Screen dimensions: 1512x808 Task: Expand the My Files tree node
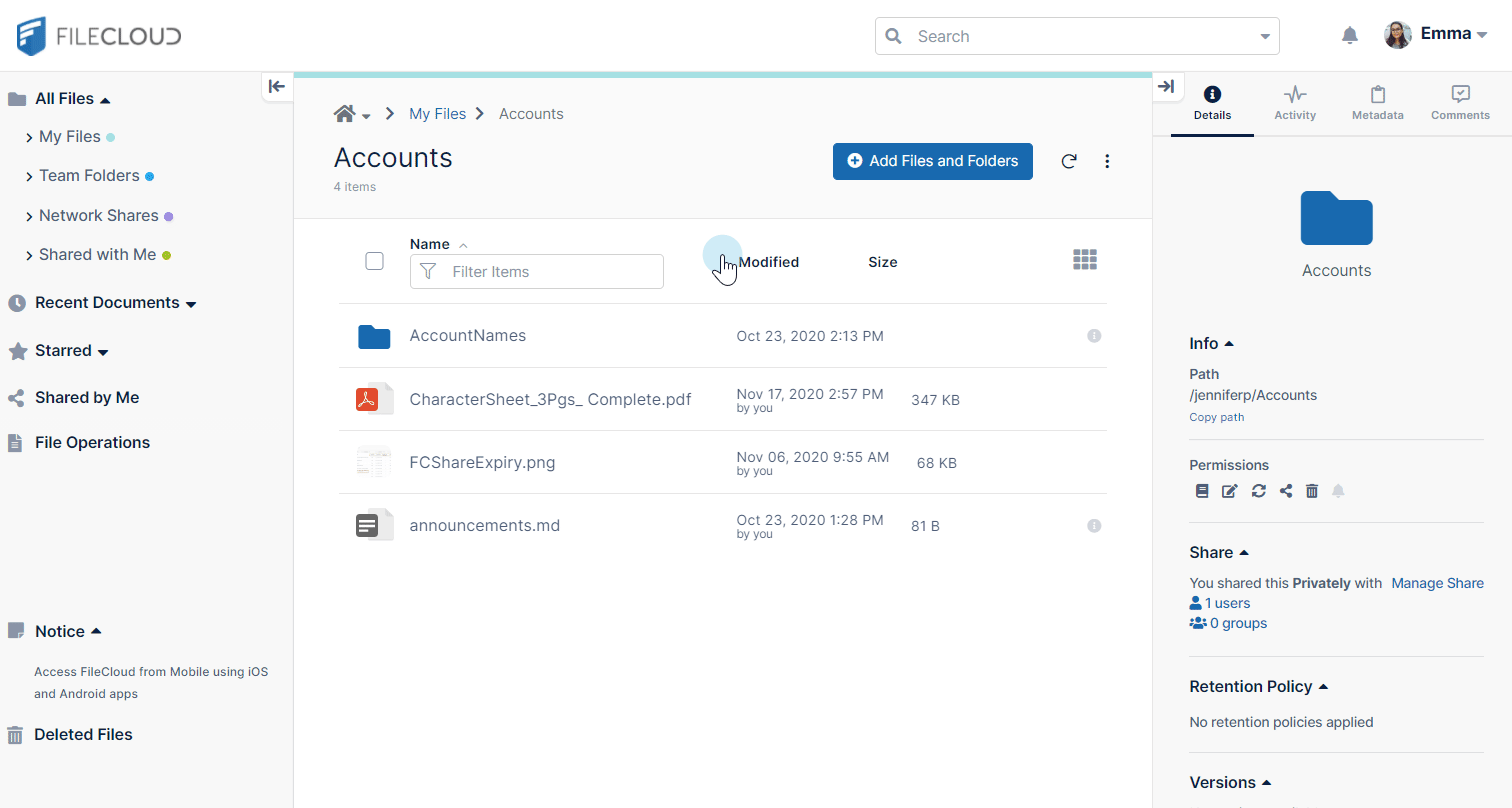pos(29,138)
